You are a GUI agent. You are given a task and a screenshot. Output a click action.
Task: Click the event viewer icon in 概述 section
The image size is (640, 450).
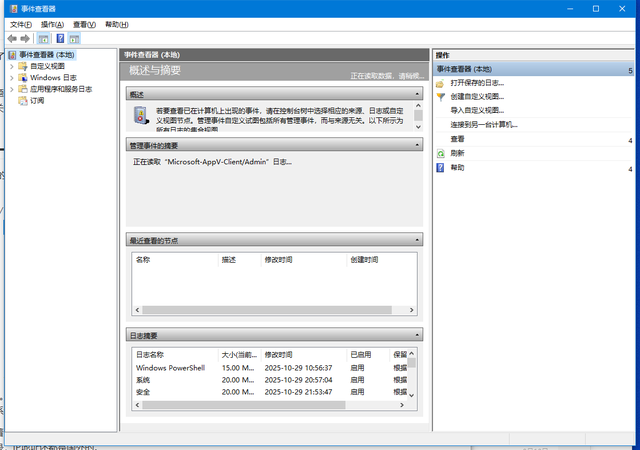click(141, 116)
